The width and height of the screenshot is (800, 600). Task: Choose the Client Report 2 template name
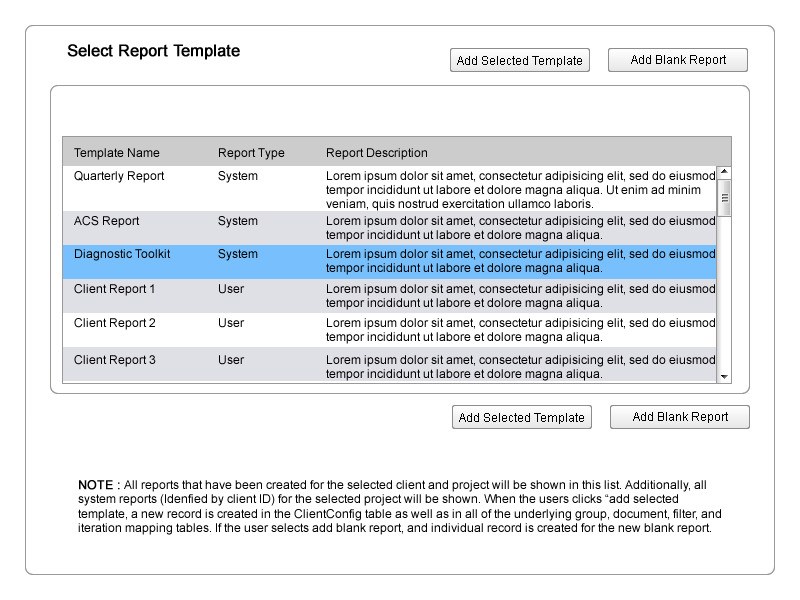coord(115,323)
